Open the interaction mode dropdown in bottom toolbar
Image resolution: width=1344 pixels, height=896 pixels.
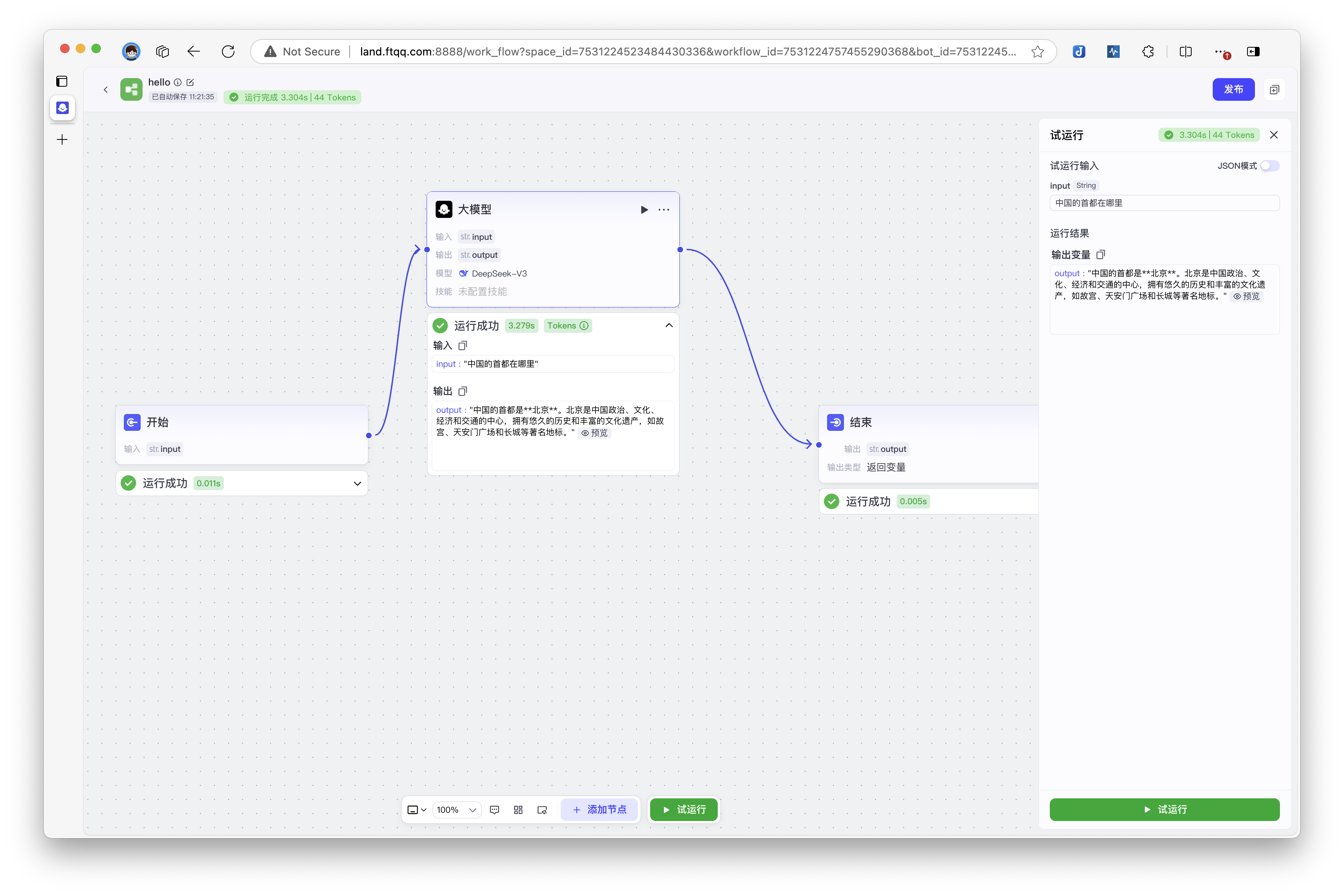click(416, 810)
